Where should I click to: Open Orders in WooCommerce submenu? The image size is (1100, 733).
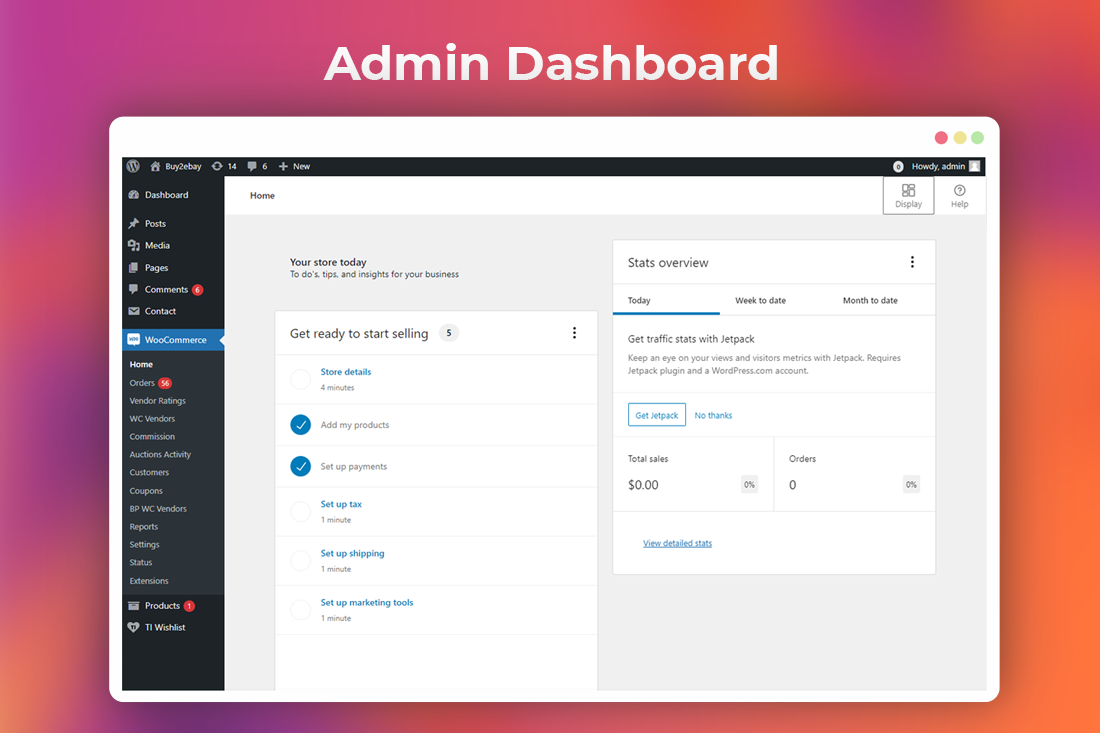coord(142,383)
